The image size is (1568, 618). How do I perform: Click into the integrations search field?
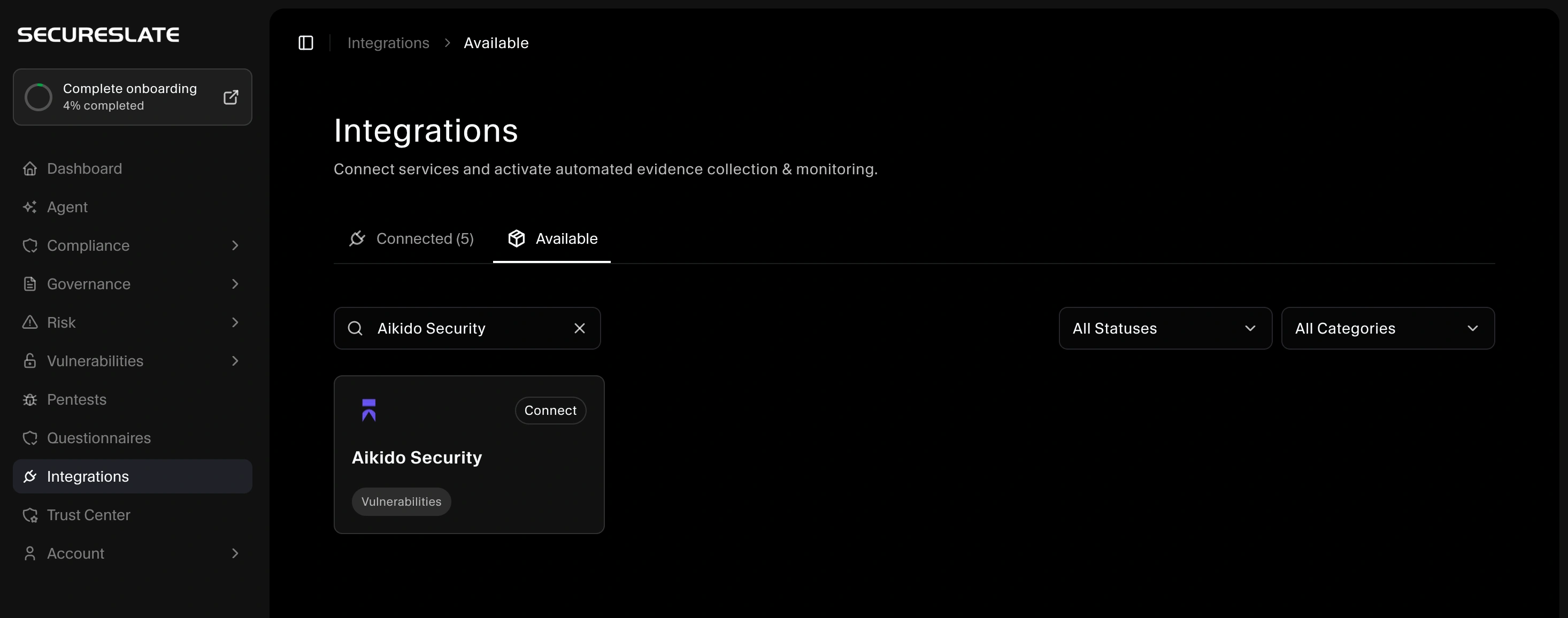pyautogui.click(x=463, y=328)
